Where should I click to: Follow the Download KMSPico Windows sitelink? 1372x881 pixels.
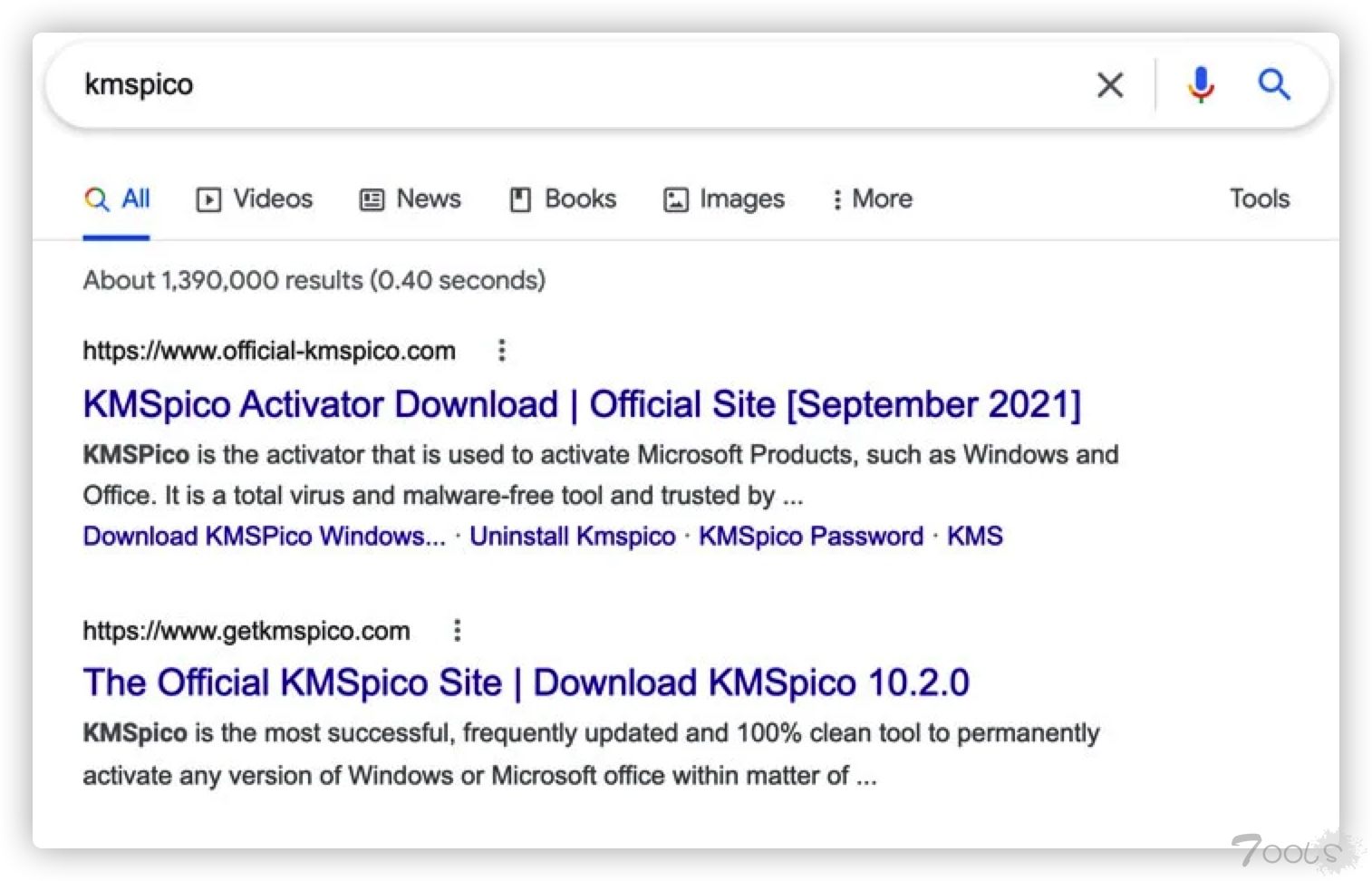pos(264,536)
